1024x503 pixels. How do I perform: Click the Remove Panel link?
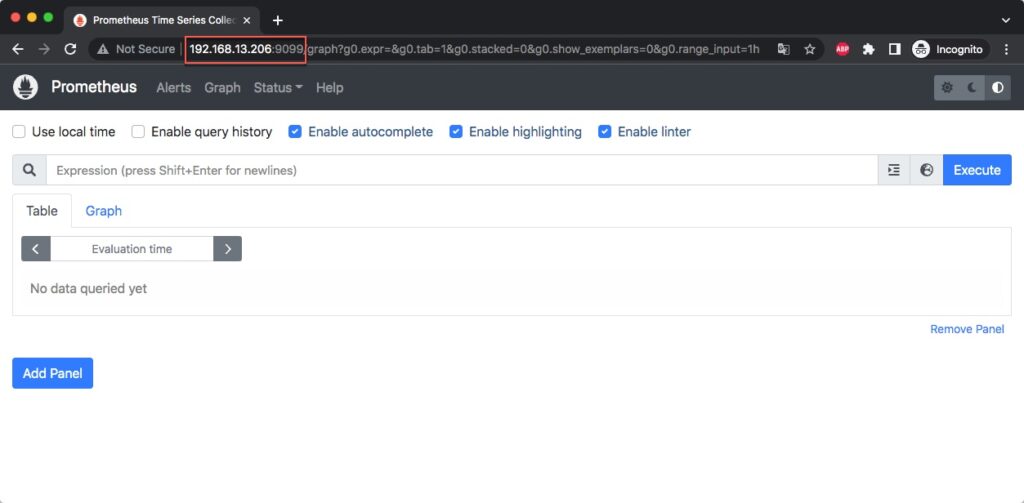point(967,329)
